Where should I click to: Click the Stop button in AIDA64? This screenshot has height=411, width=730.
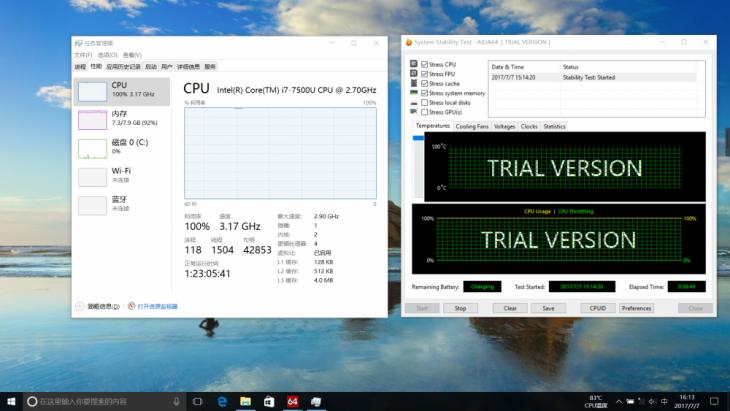coord(460,308)
